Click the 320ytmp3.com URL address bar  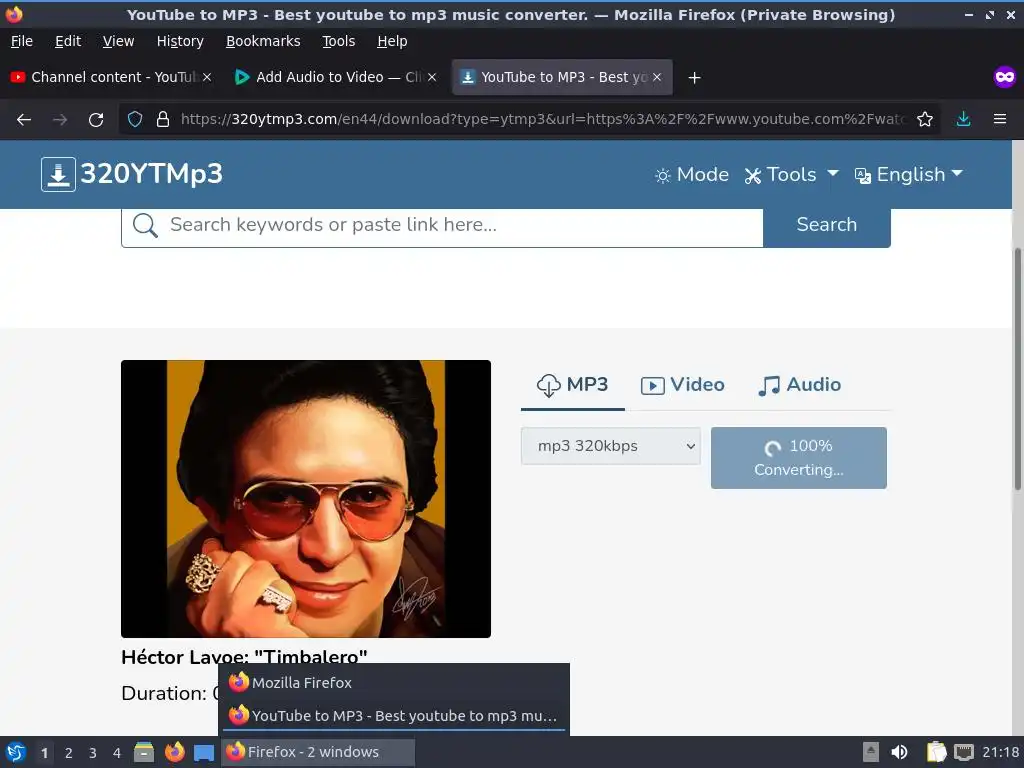pos(542,119)
